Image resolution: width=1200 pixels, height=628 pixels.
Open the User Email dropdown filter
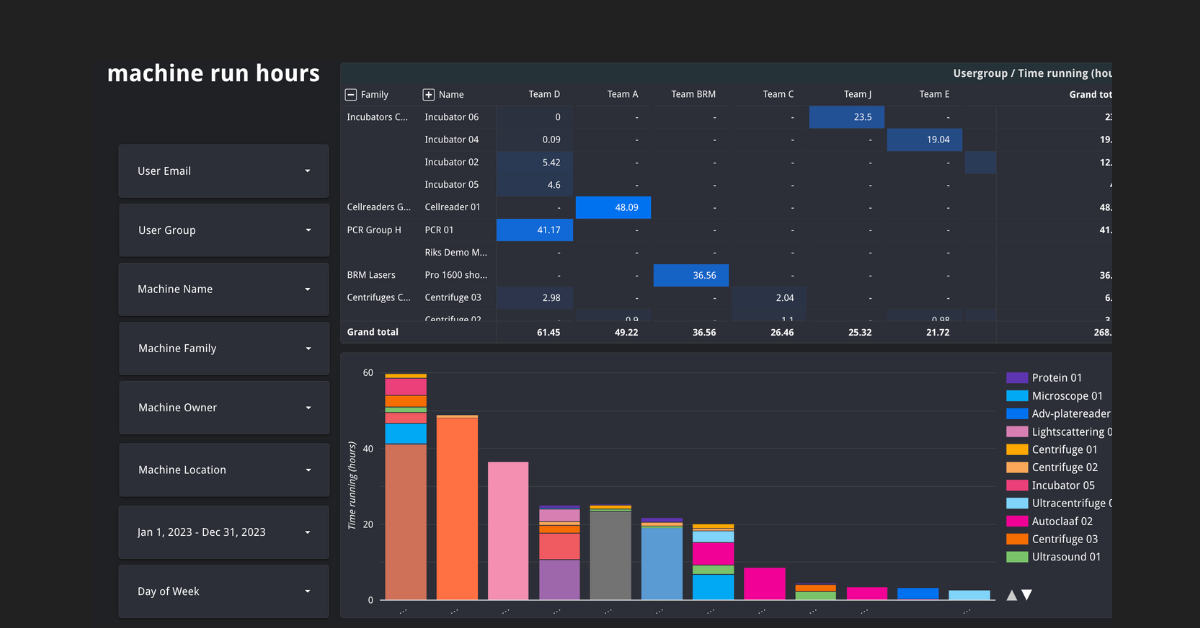point(224,171)
